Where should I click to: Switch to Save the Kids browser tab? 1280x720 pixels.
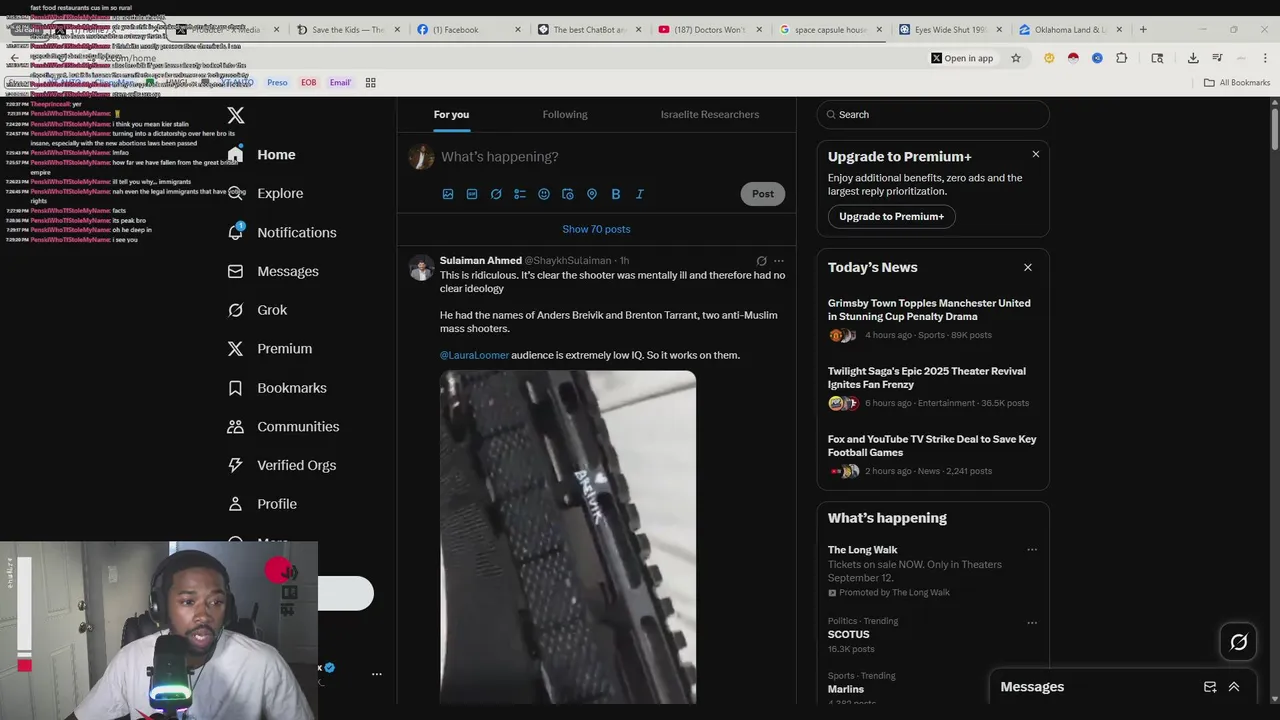(x=346, y=30)
